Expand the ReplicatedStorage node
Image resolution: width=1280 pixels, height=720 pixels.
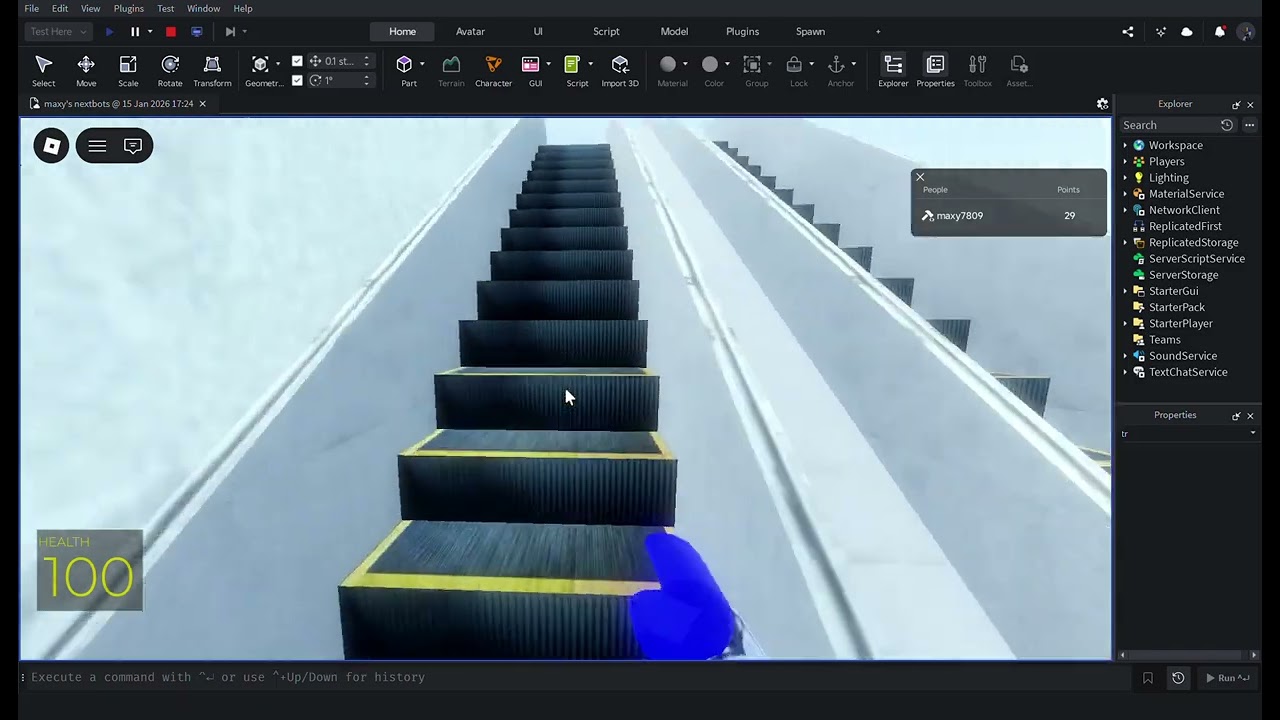[1125, 243]
